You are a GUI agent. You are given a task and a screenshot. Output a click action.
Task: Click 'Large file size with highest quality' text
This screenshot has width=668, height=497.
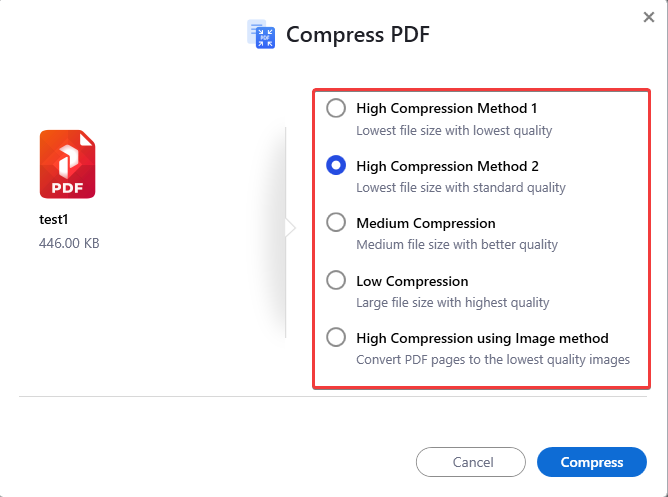[x=452, y=302]
